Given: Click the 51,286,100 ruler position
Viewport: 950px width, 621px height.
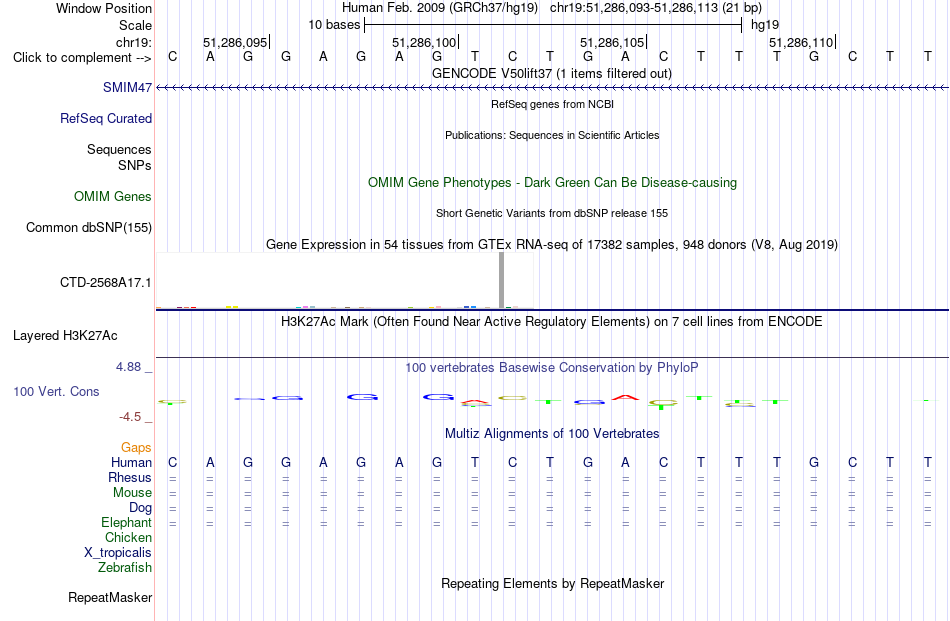Looking at the screenshot, I should coord(424,42).
